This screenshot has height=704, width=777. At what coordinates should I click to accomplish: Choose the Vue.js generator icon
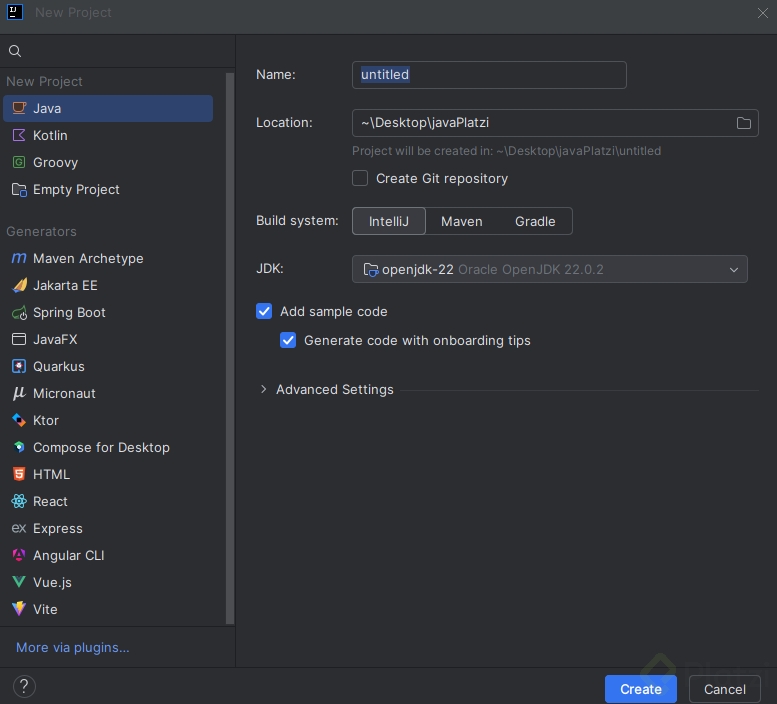pyautogui.click(x=19, y=582)
